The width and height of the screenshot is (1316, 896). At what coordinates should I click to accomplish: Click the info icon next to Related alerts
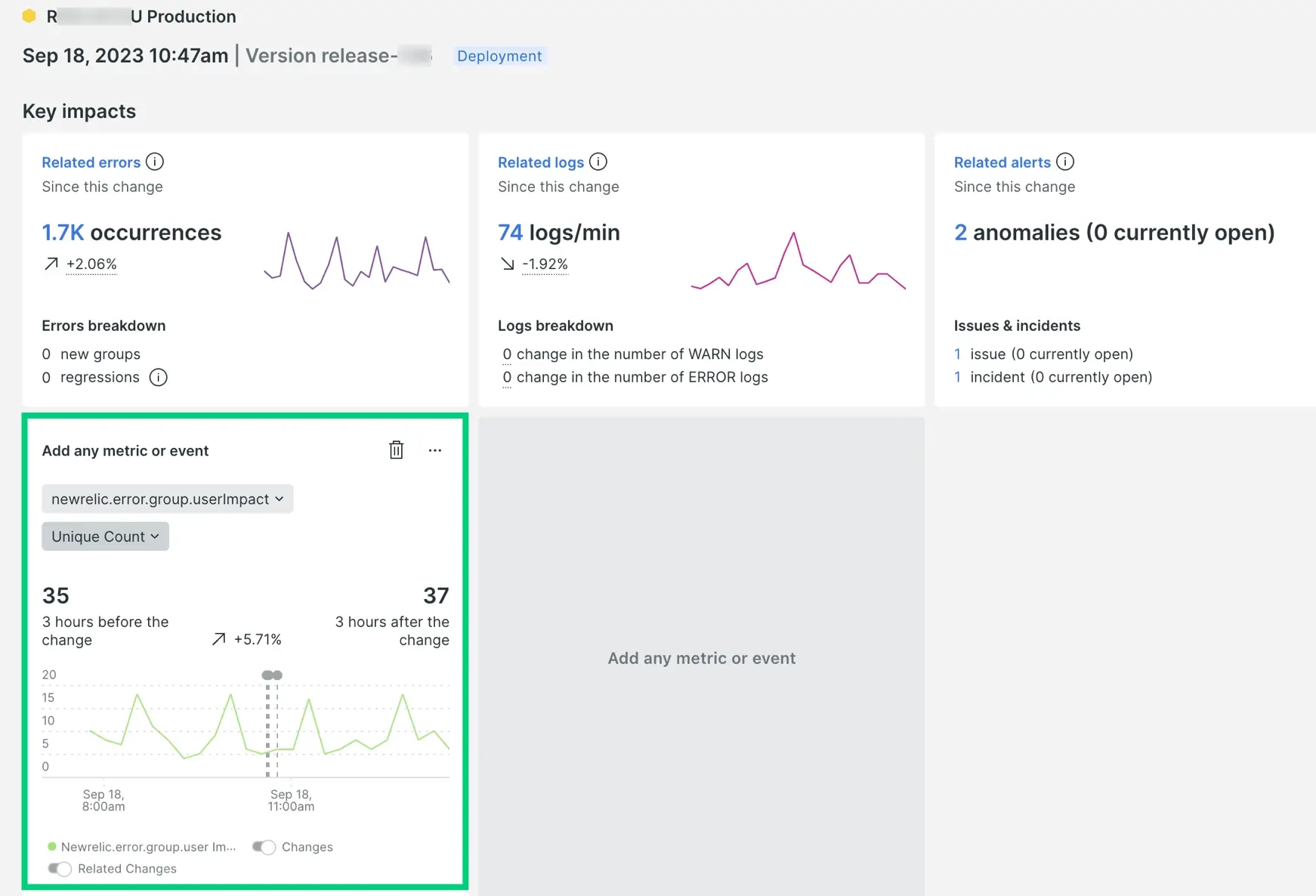(1065, 162)
